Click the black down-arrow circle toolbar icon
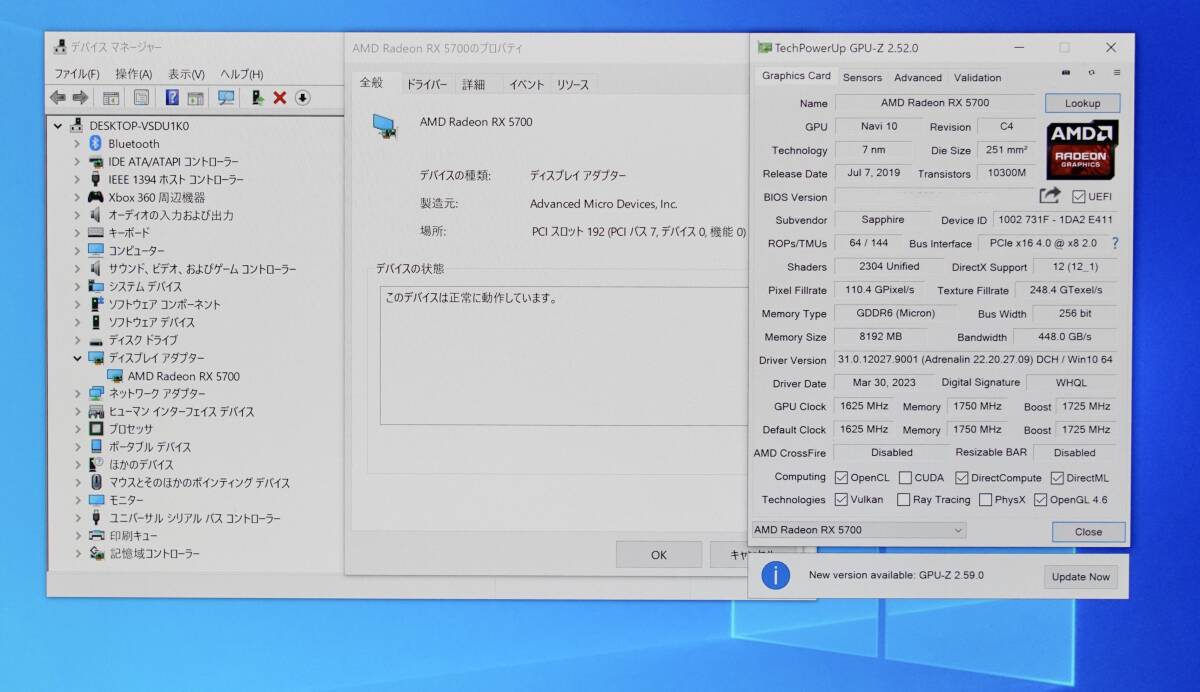The height and width of the screenshot is (692, 1200). coord(303,97)
